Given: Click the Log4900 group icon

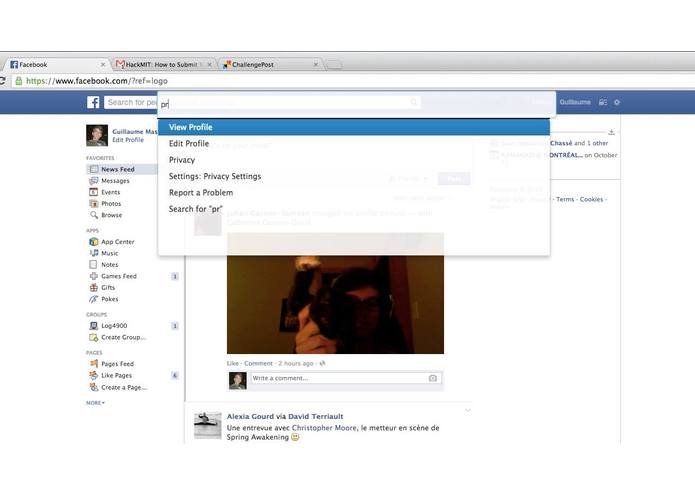Looking at the screenshot, I should pyautogui.click(x=94, y=326).
